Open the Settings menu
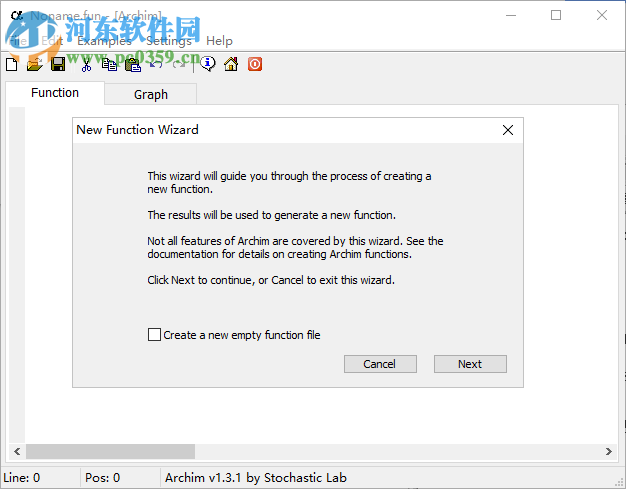The height and width of the screenshot is (489, 626). click(169, 41)
